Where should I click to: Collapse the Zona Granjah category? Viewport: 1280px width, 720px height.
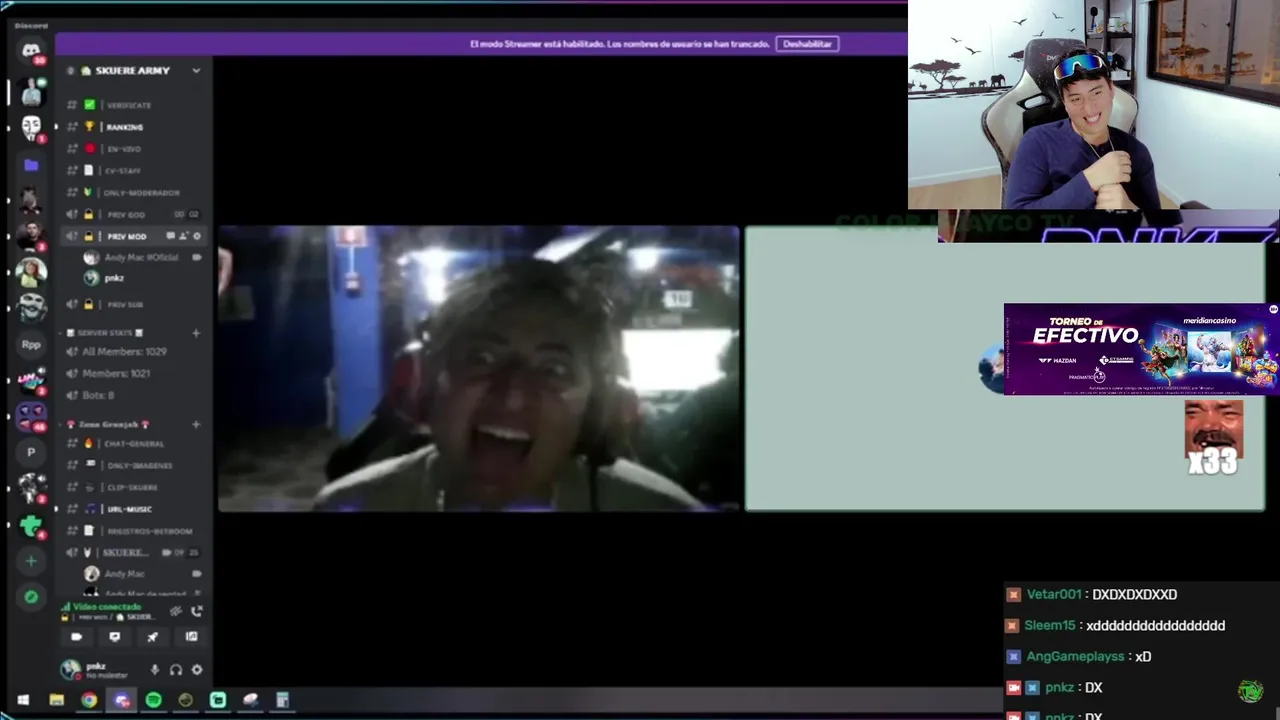point(106,424)
